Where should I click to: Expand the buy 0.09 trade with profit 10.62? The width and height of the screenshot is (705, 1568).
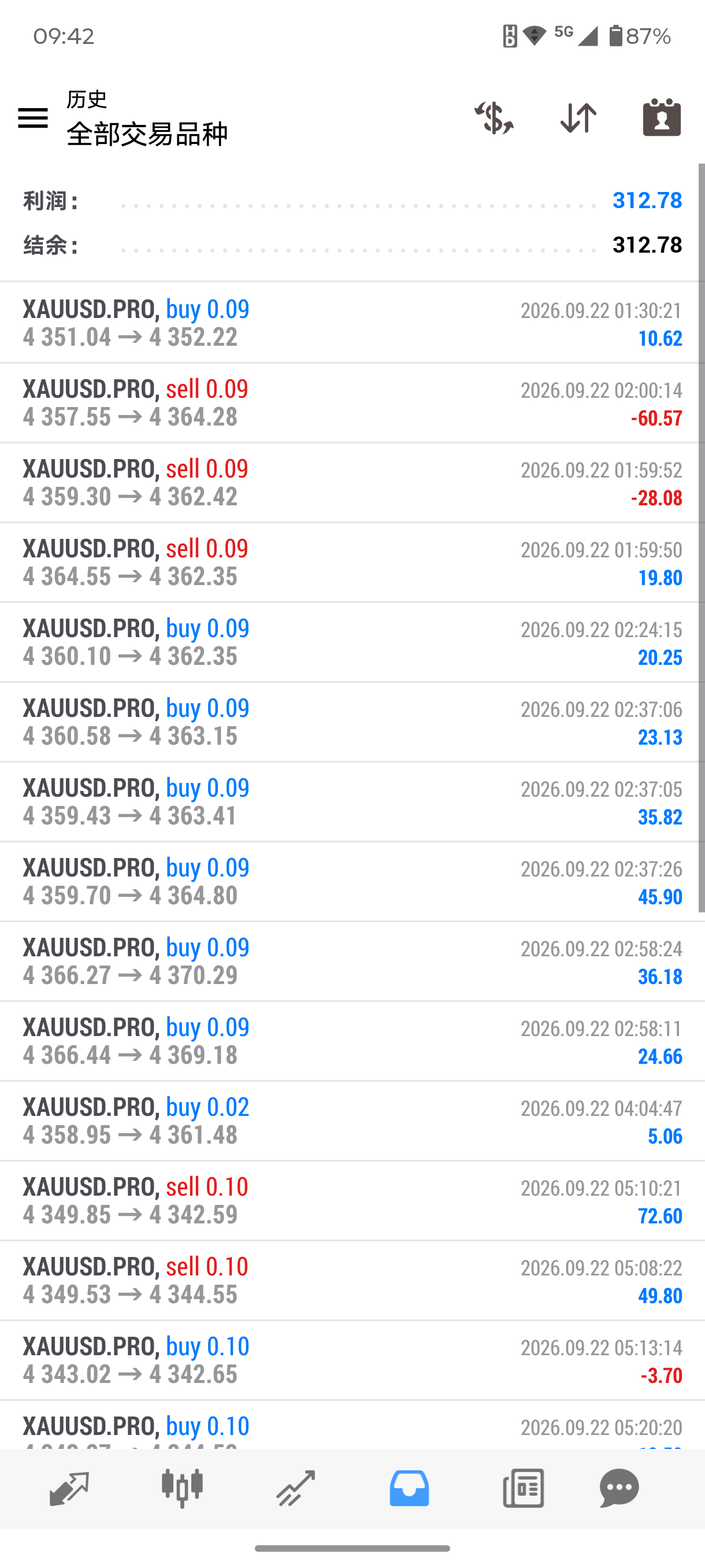pos(352,323)
